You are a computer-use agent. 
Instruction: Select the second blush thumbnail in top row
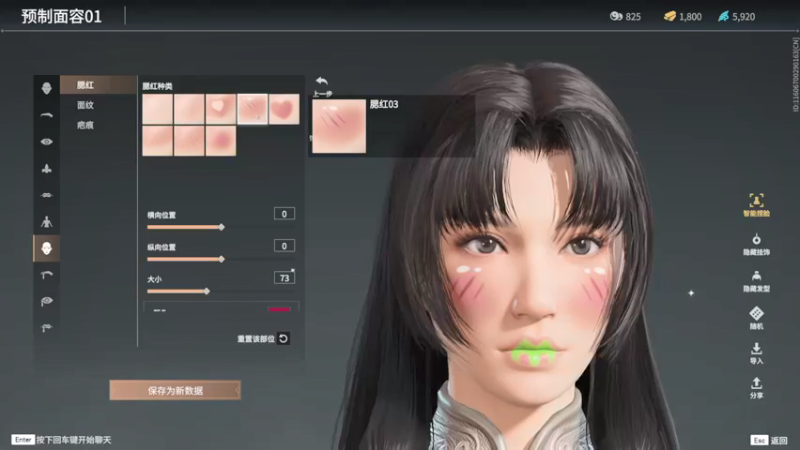[x=189, y=109]
